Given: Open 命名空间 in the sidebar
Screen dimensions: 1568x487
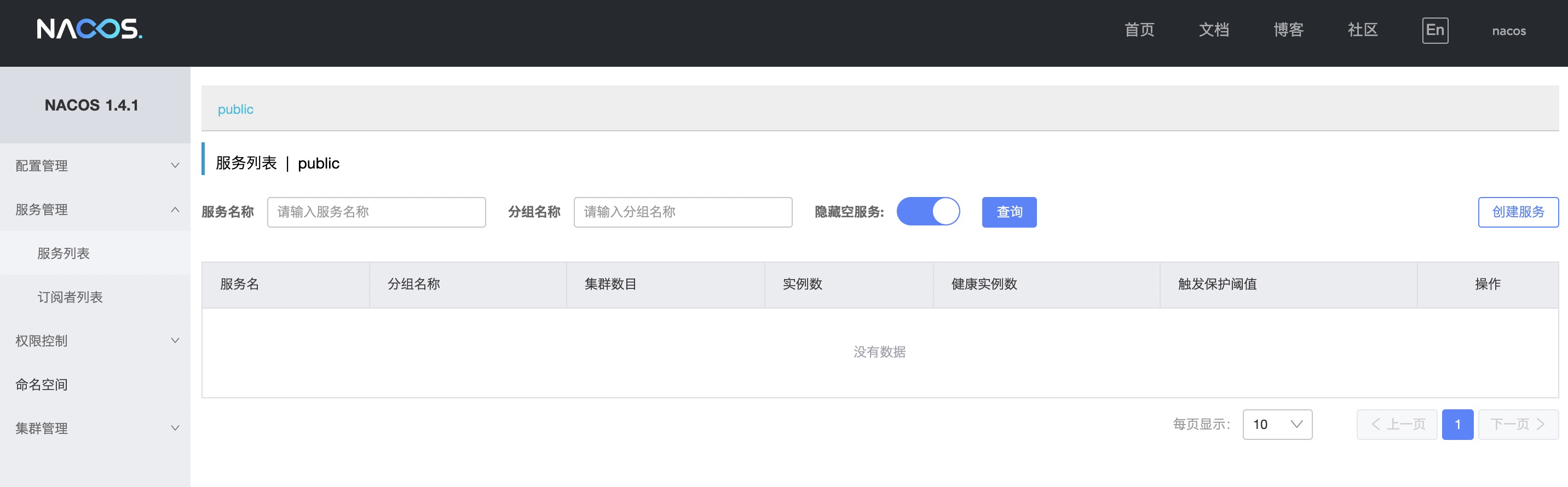Looking at the screenshot, I should point(95,384).
